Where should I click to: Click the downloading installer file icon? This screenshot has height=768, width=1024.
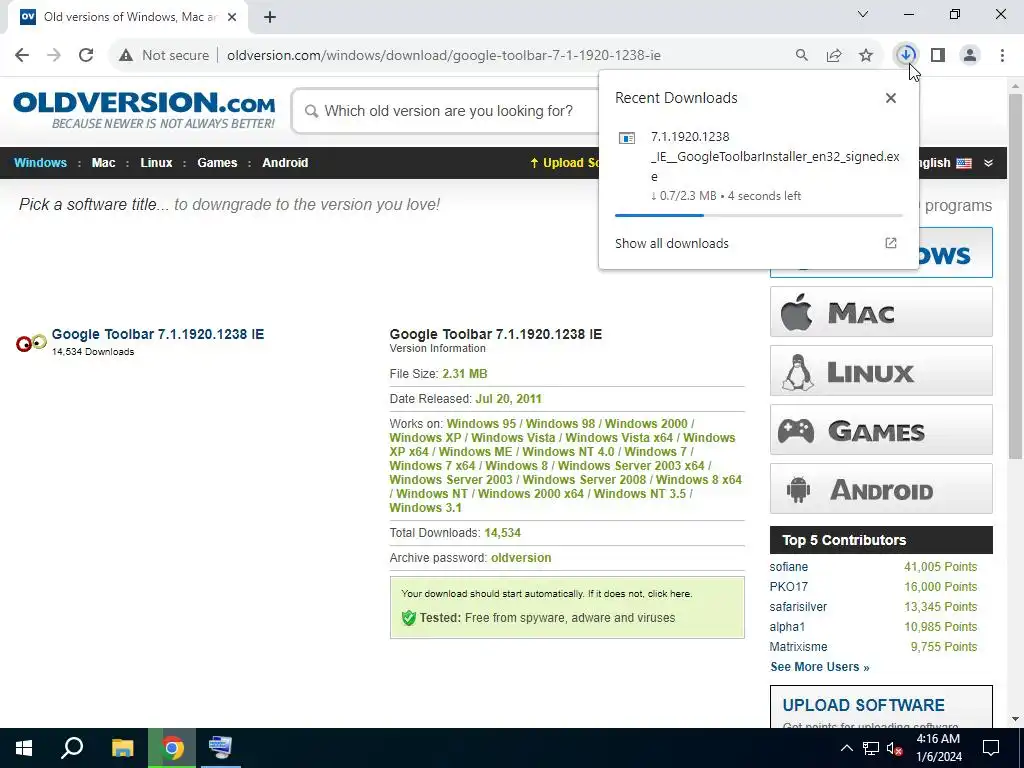click(x=627, y=138)
